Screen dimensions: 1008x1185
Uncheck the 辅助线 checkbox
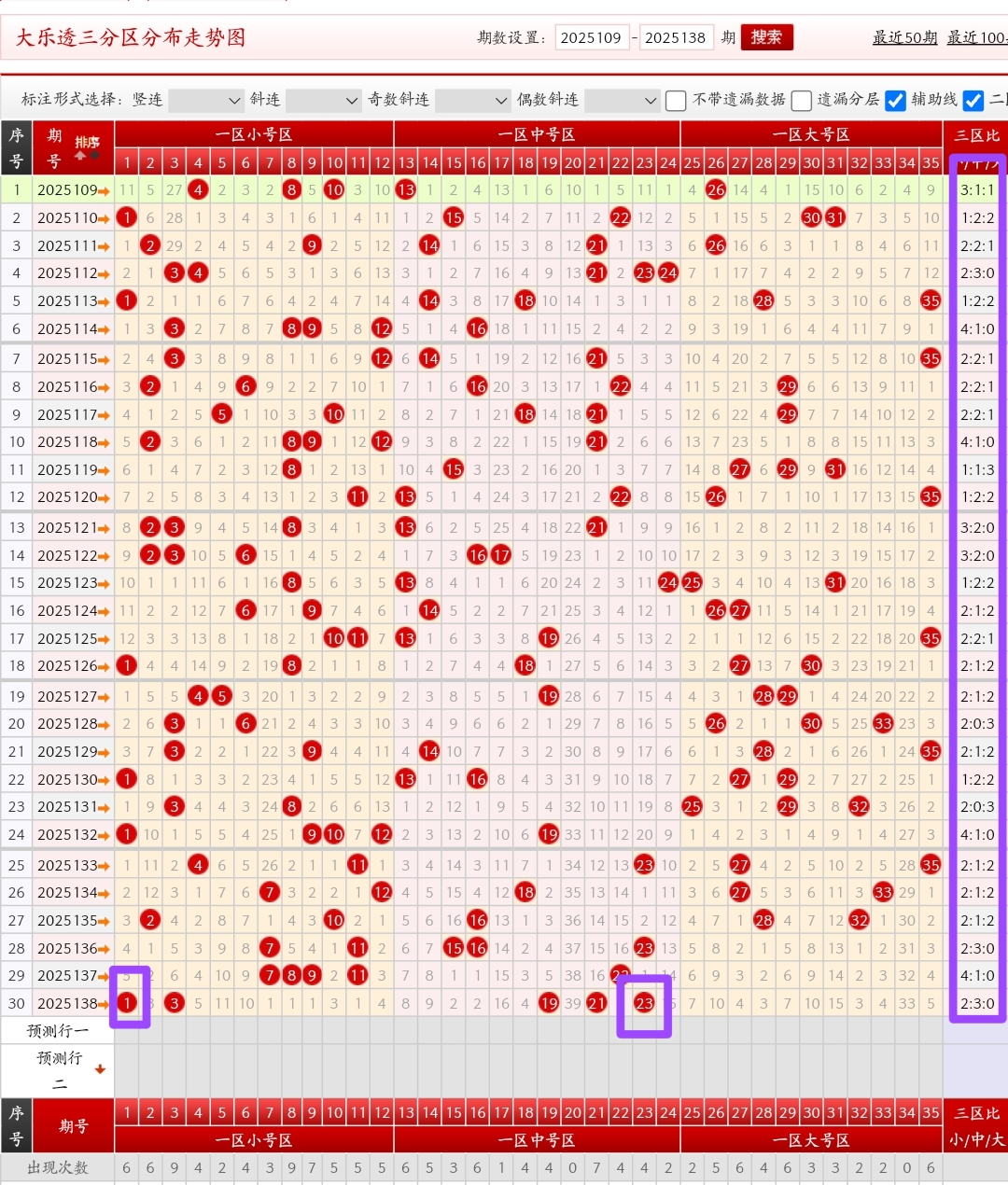click(895, 101)
